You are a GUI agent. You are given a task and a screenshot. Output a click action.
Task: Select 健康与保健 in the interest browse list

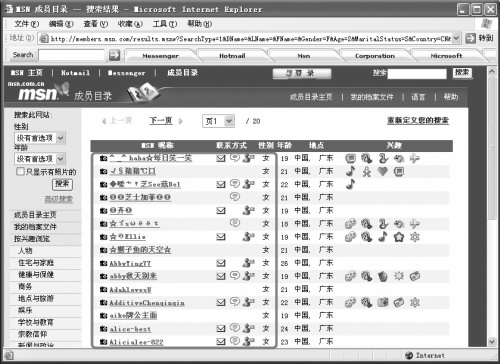[x=36, y=275]
